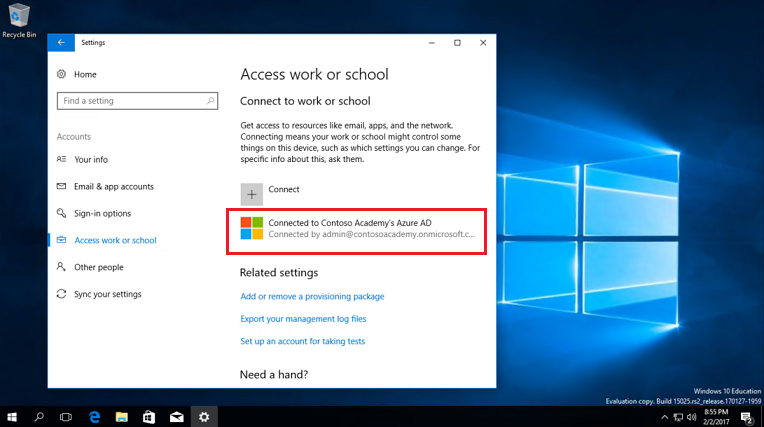
Task: Open Sign-in options page
Action: [x=102, y=213]
